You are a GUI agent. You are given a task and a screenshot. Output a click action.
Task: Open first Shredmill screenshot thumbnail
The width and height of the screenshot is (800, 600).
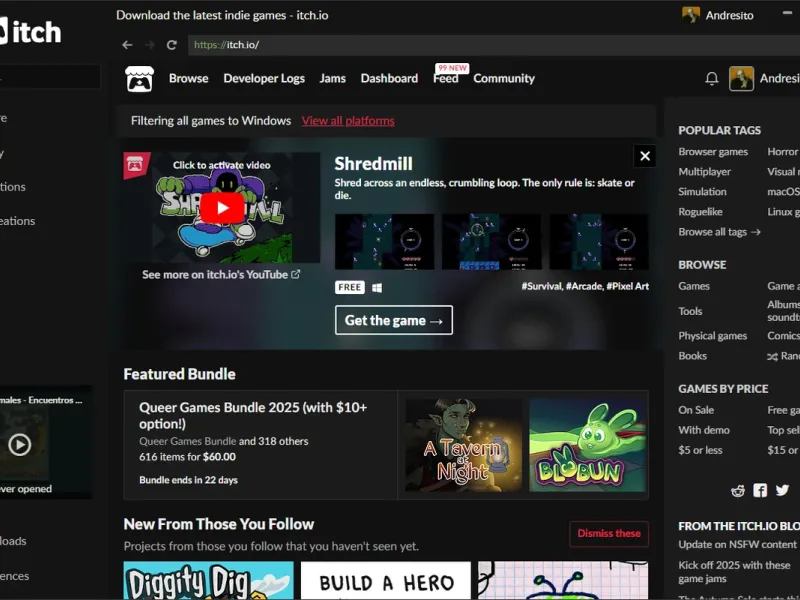point(385,242)
